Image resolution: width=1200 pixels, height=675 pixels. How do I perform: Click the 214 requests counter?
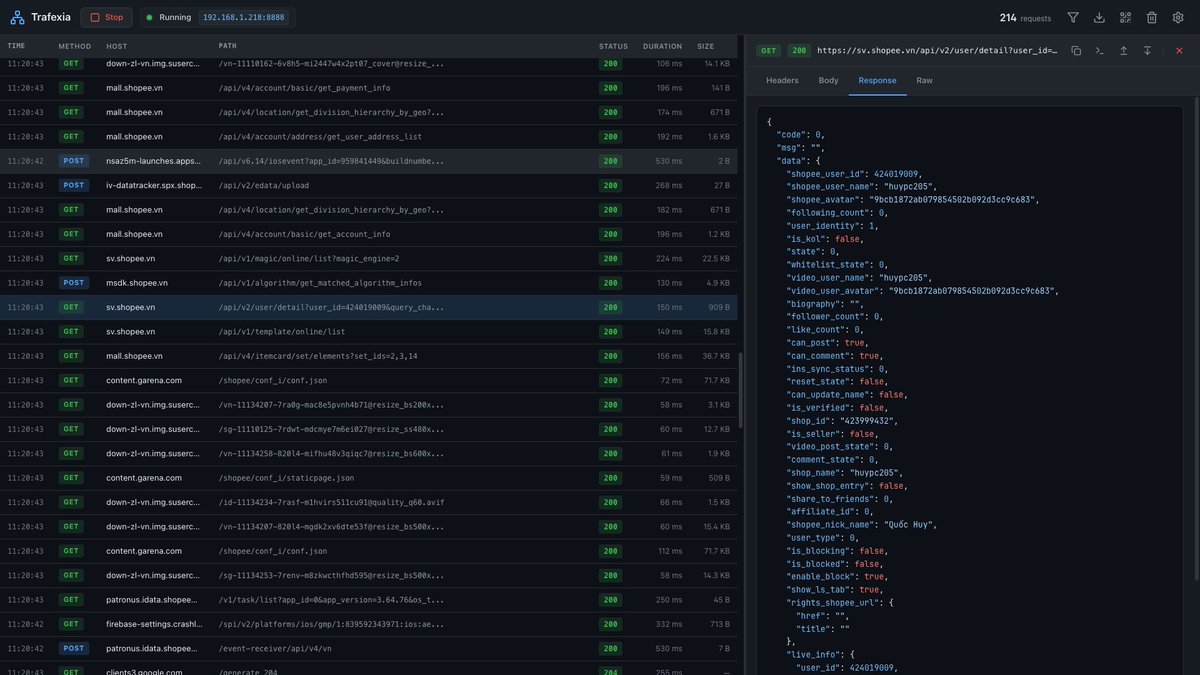[x=1025, y=17]
